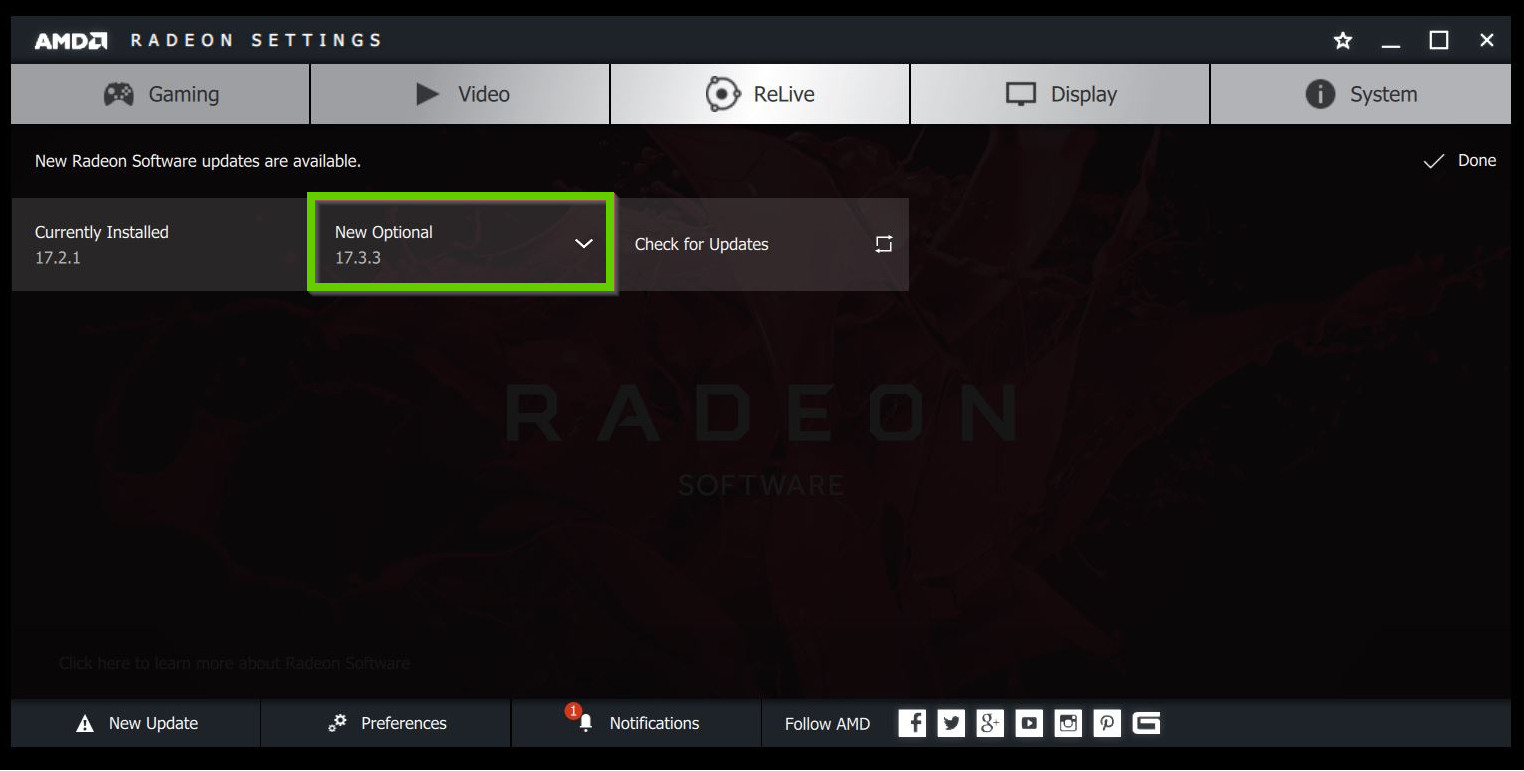Viewport: 1524px width, 771px height.
Task: Click the New Radeon Software updates message
Action: (198, 160)
